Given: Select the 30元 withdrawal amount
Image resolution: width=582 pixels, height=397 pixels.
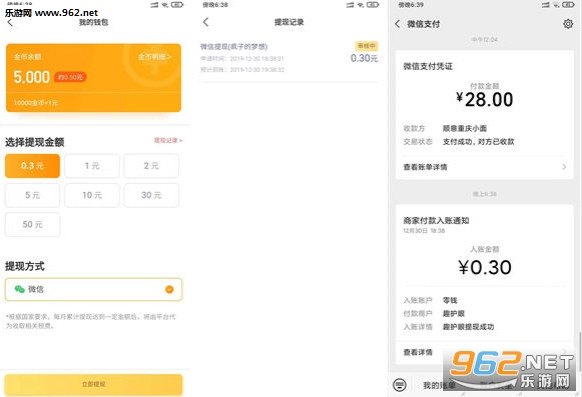Looking at the screenshot, I should click(151, 195).
